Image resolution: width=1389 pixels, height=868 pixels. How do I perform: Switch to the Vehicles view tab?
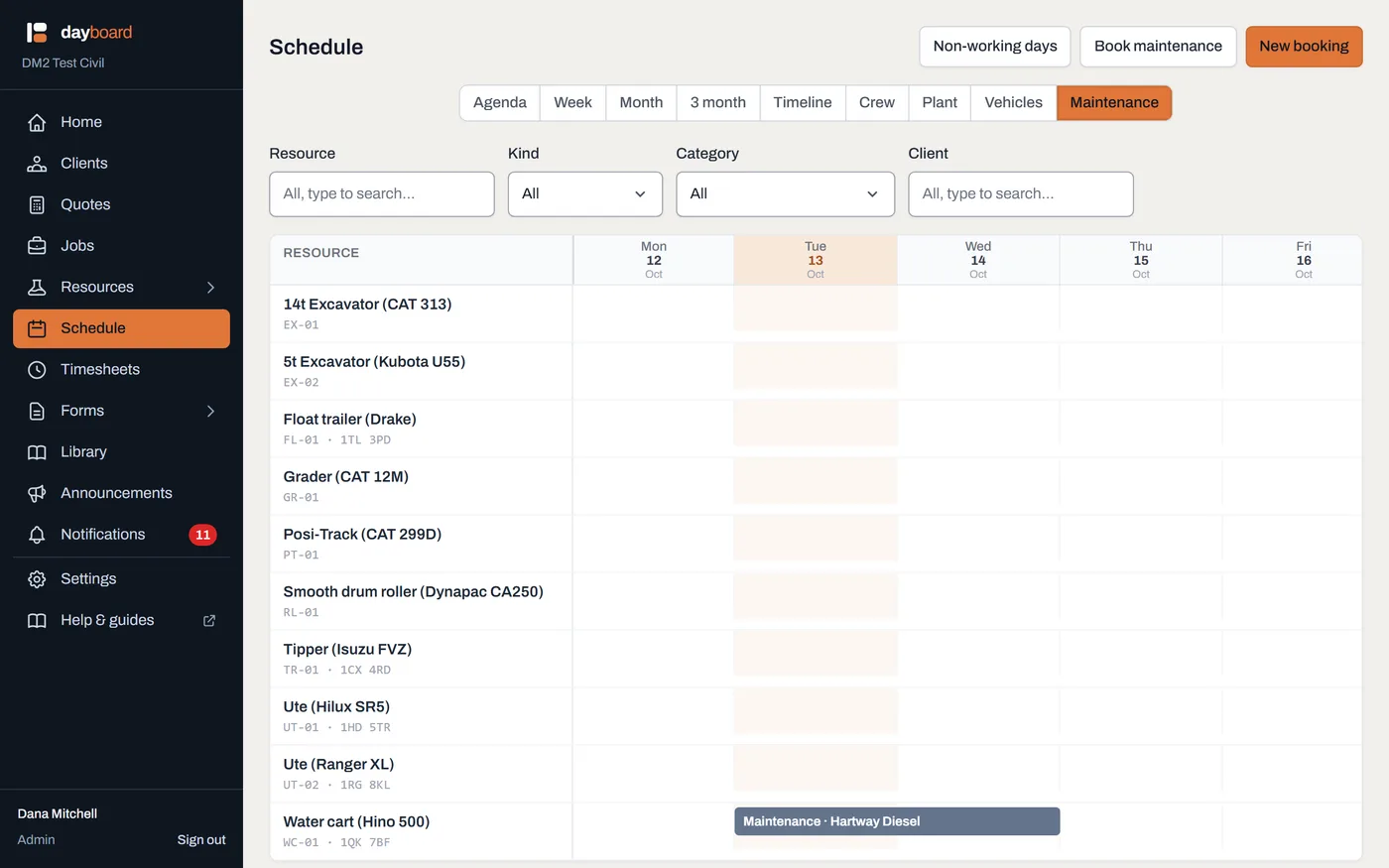point(1013,102)
